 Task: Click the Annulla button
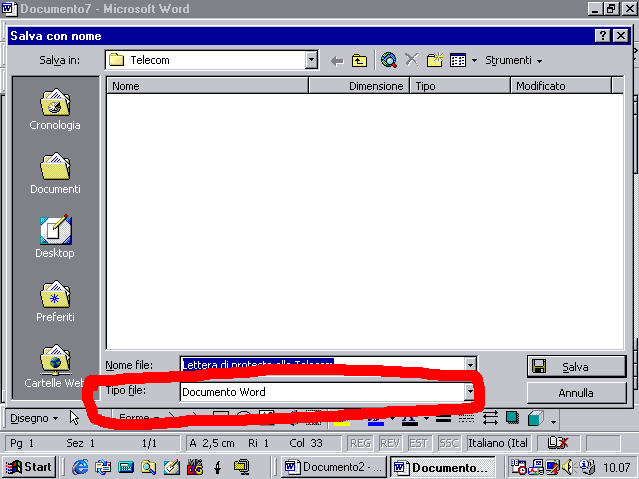pyautogui.click(x=576, y=393)
